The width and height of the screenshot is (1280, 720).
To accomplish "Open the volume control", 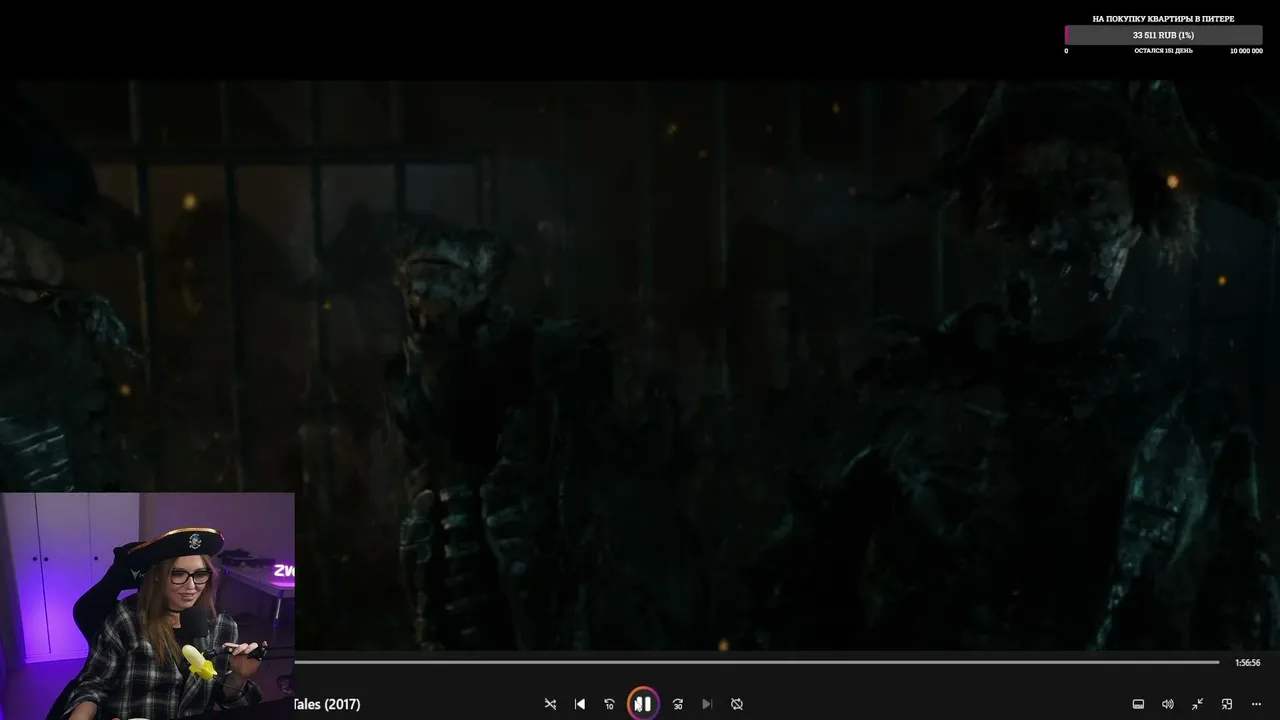I will tap(1167, 704).
